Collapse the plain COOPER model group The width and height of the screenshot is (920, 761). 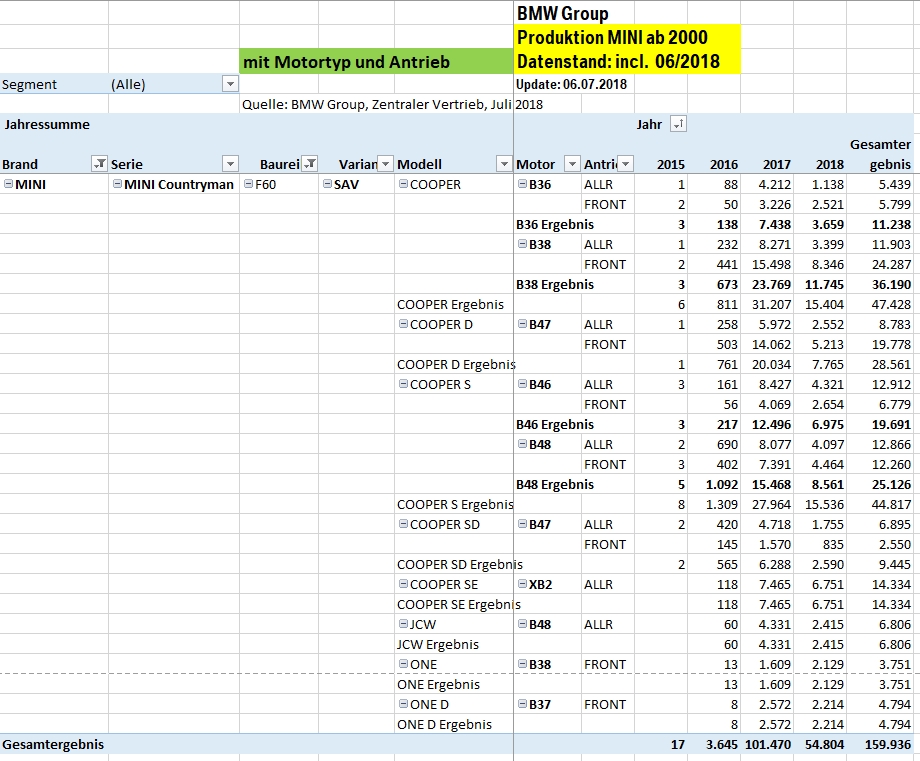click(x=404, y=184)
